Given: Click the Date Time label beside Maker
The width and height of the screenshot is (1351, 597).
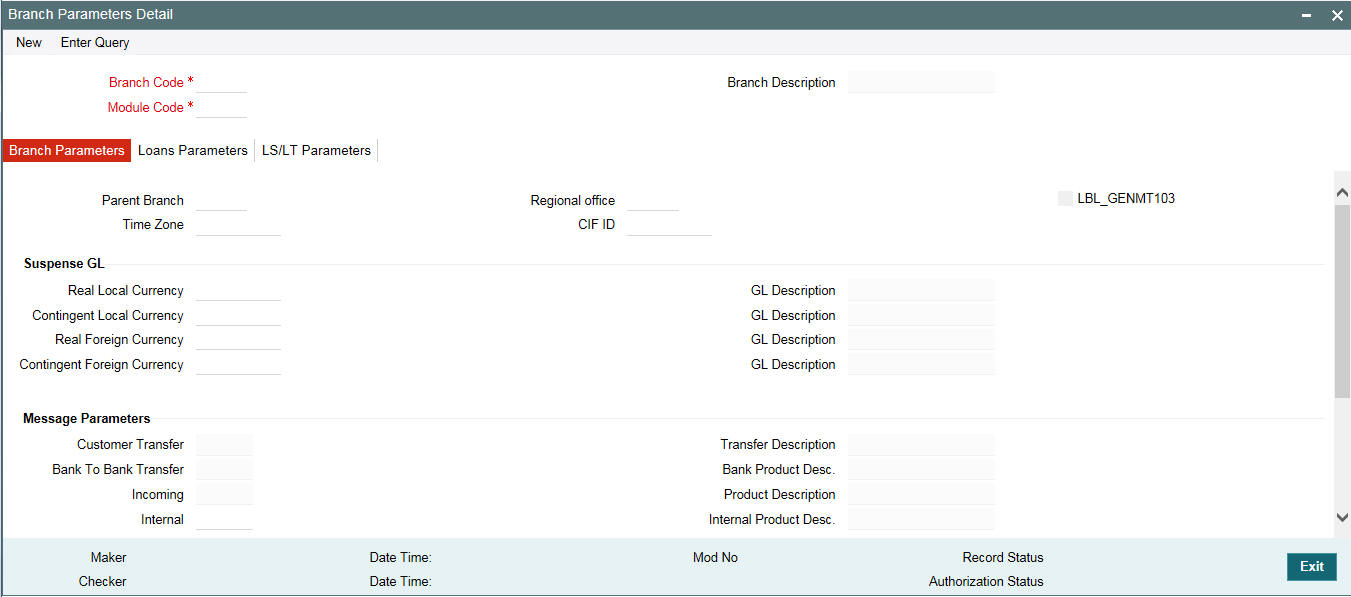Looking at the screenshot, I should pos(400,557).
